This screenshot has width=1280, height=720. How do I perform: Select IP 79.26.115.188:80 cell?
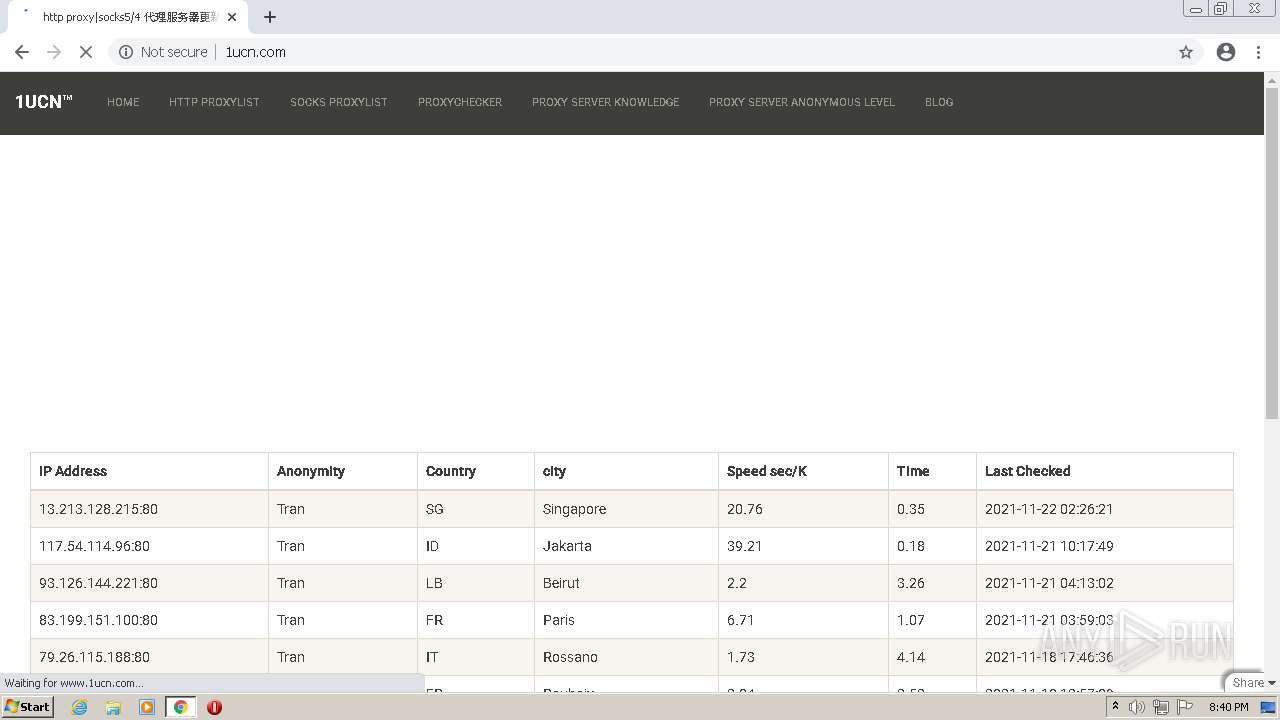click(x=150, y=657)
